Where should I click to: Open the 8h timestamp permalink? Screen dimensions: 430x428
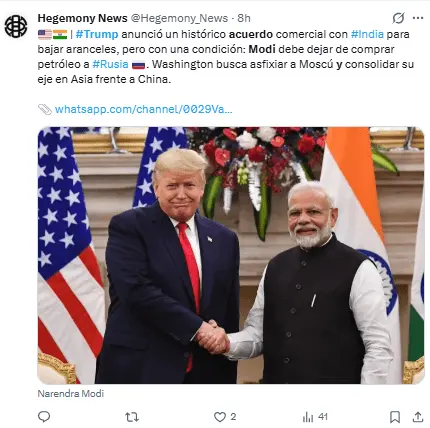[x=244, y=18]
